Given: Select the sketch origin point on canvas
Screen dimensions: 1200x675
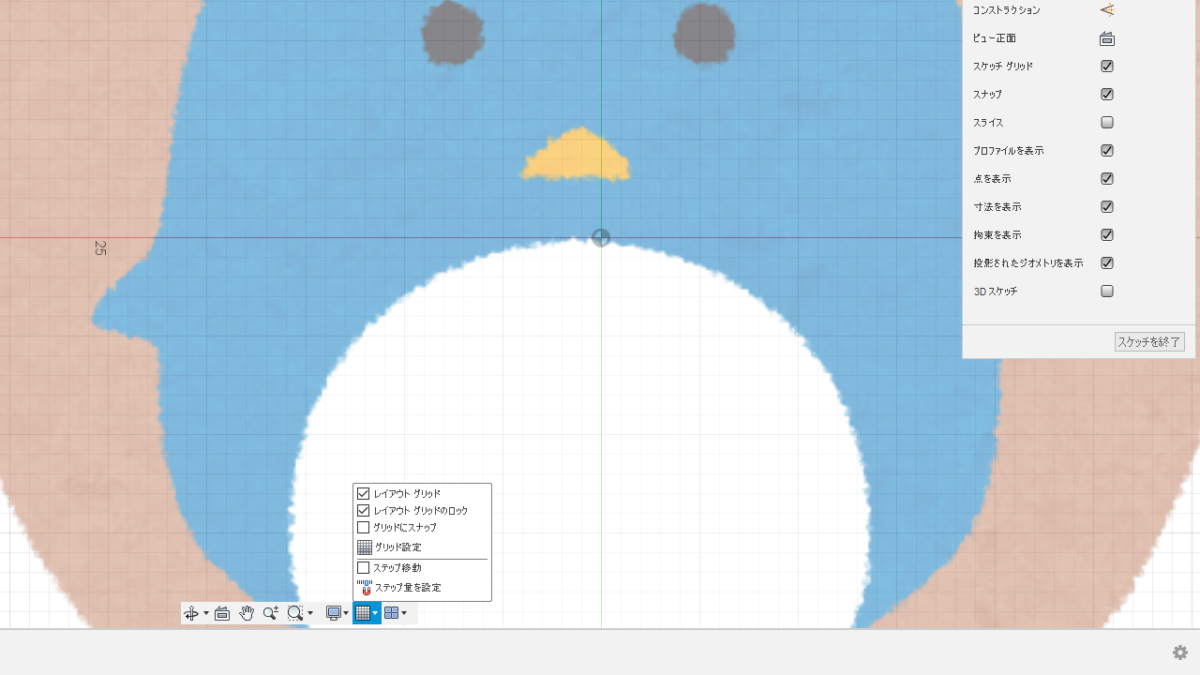Looking at the screenshot, I should (x=601, y=237).
